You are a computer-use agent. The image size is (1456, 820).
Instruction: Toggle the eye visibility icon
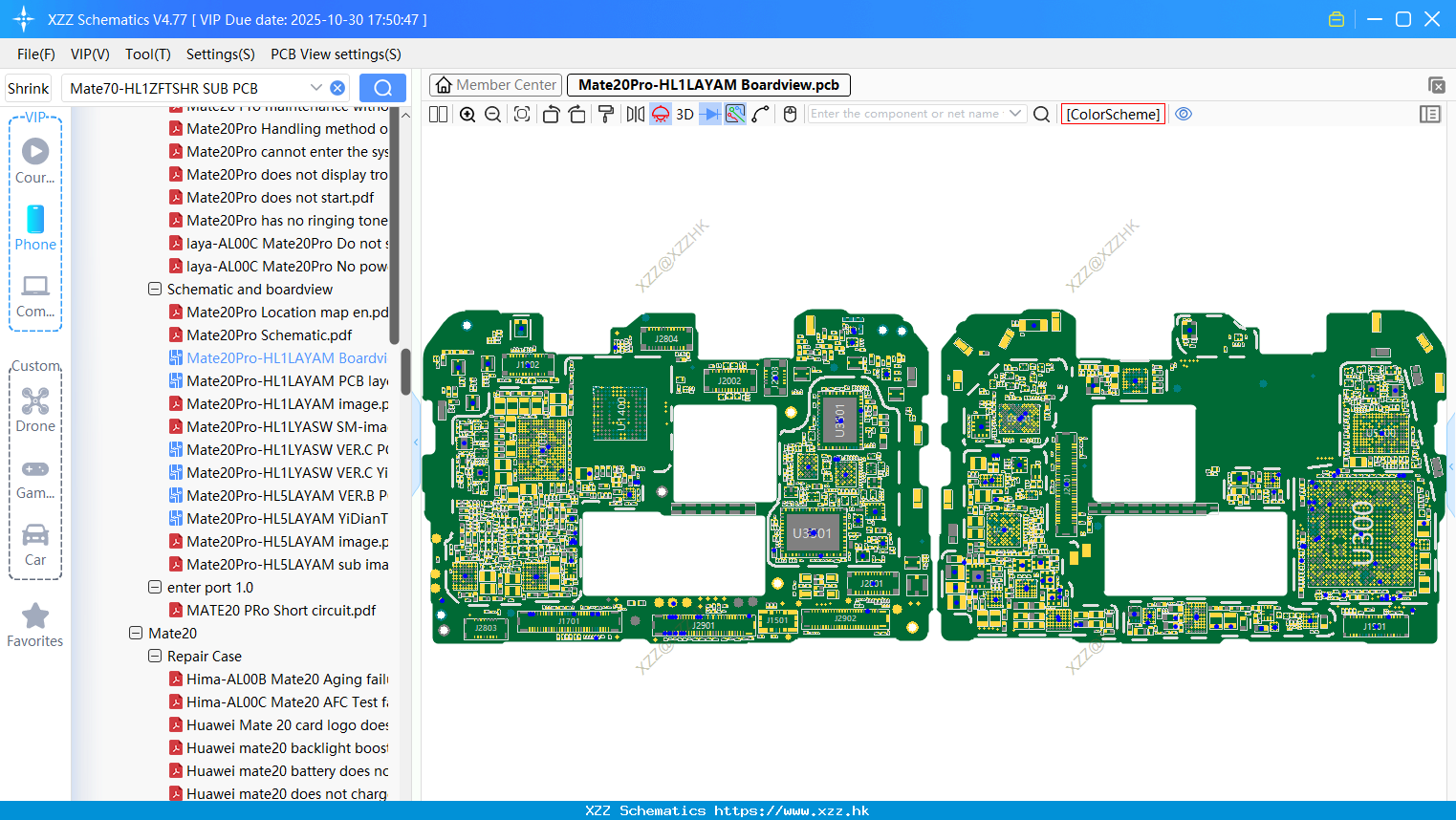pos(1184,114)
